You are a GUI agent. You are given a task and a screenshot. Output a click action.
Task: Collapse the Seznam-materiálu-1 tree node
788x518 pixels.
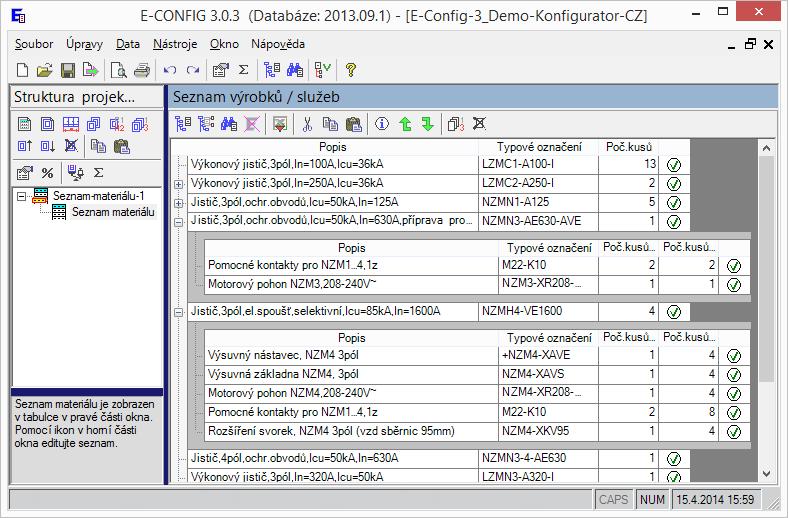click(21, 196)
